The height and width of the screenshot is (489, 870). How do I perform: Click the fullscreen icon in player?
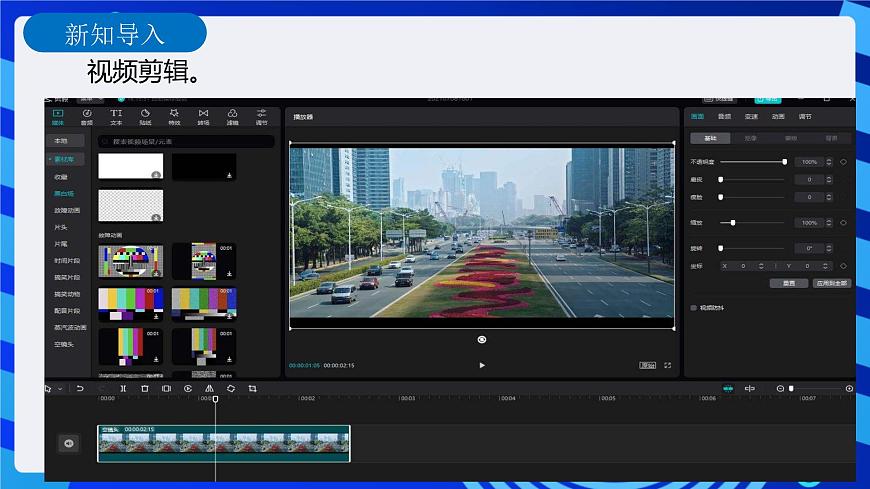coord(667,365)
